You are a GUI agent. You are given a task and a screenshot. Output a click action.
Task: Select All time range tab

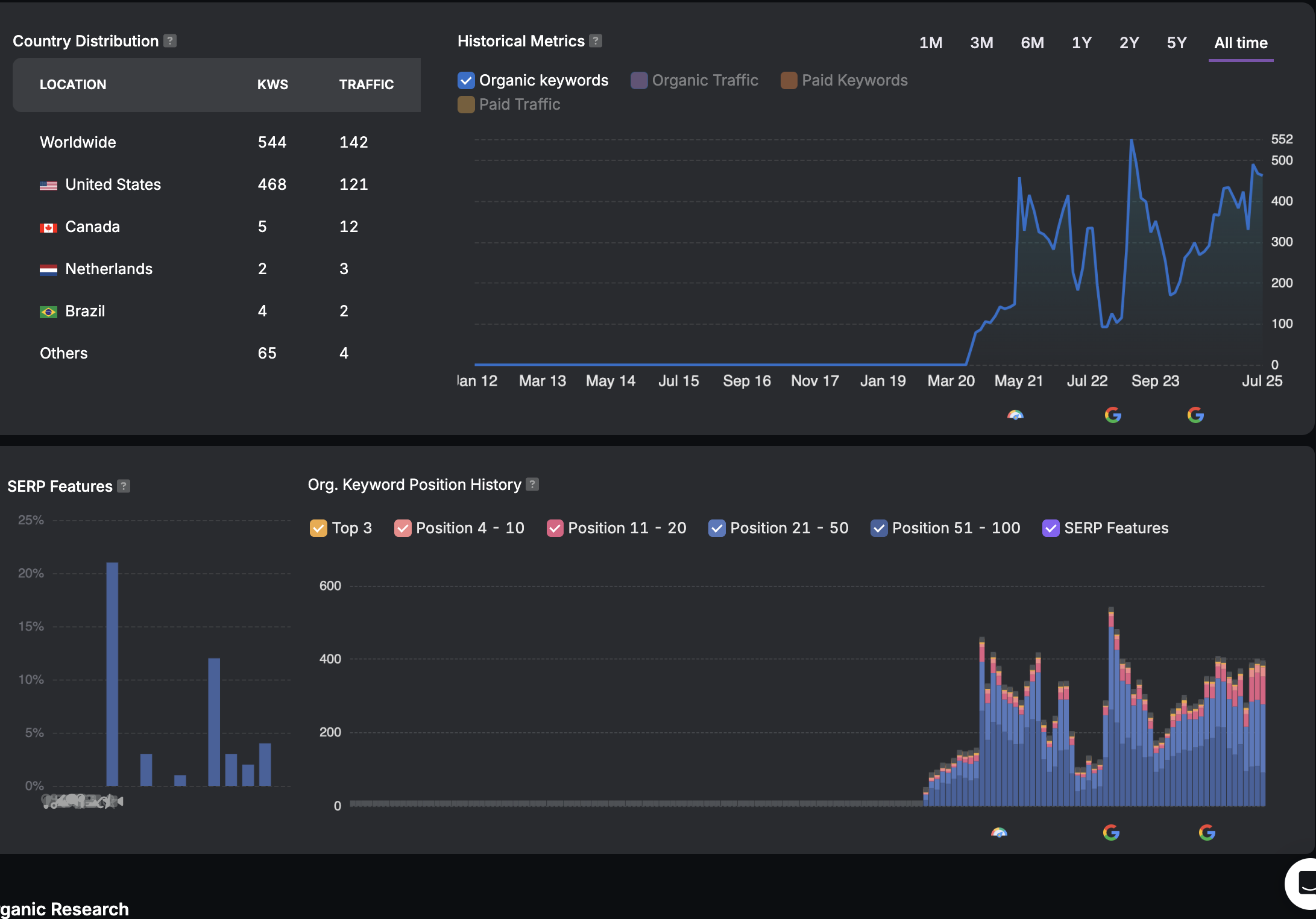point(1241,43)
